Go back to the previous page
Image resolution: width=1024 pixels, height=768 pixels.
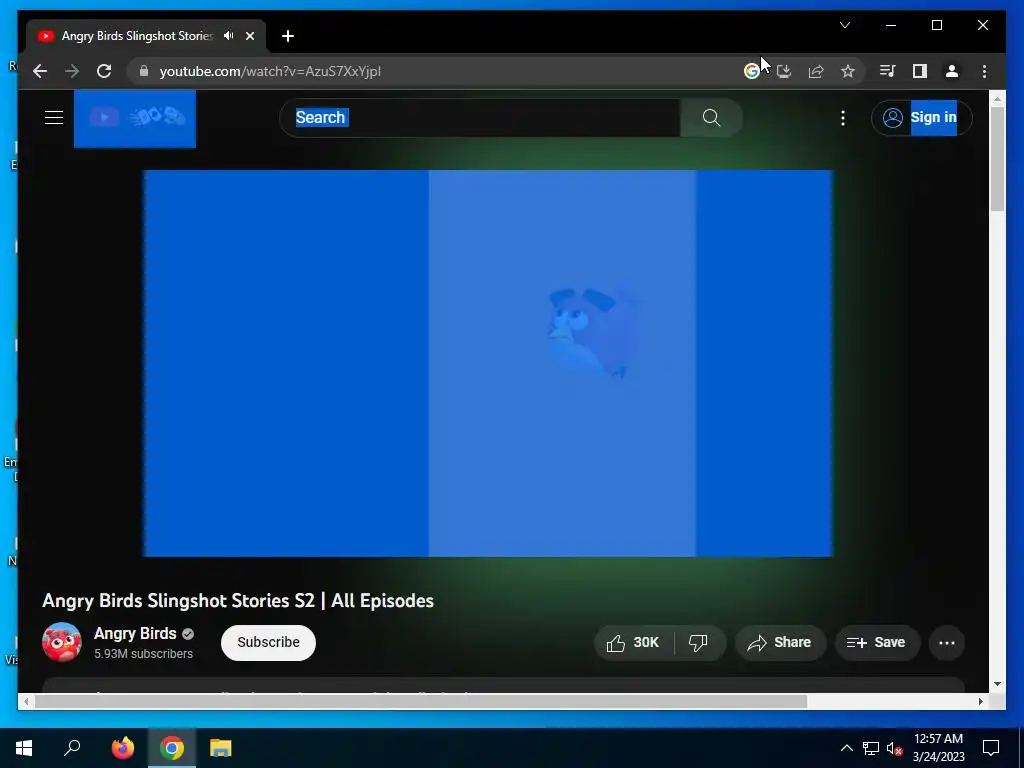40,71
